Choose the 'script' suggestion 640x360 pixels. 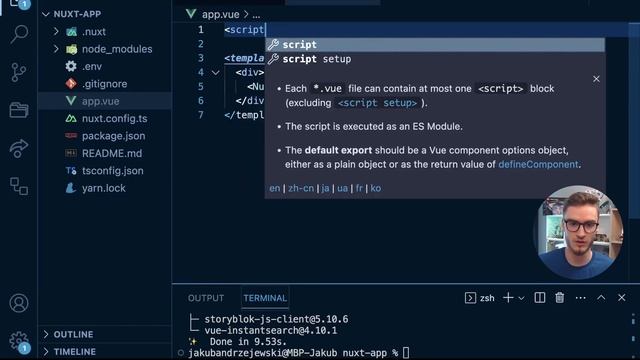click(435, 44)
